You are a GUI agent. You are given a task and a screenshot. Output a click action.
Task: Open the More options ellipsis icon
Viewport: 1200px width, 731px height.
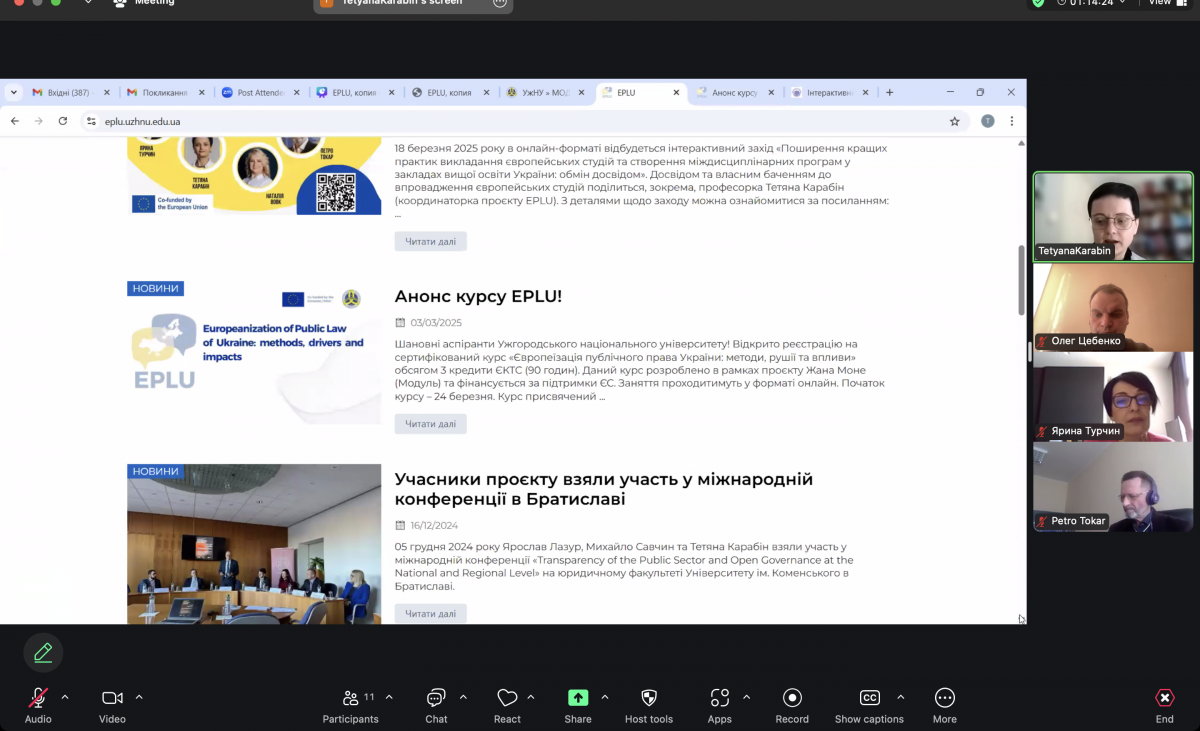944,697
